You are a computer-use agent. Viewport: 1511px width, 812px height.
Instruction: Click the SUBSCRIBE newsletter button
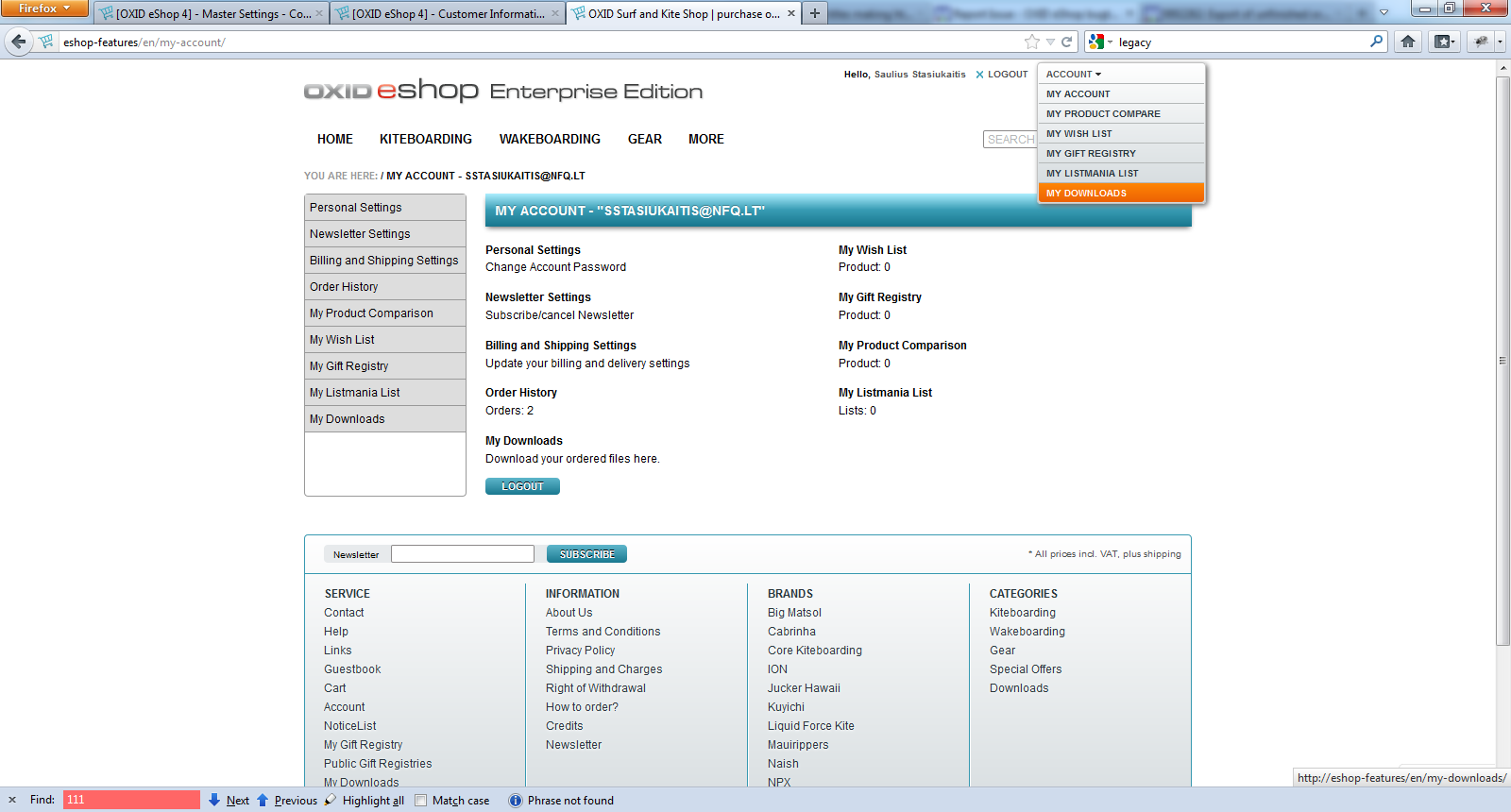point(586,554)
